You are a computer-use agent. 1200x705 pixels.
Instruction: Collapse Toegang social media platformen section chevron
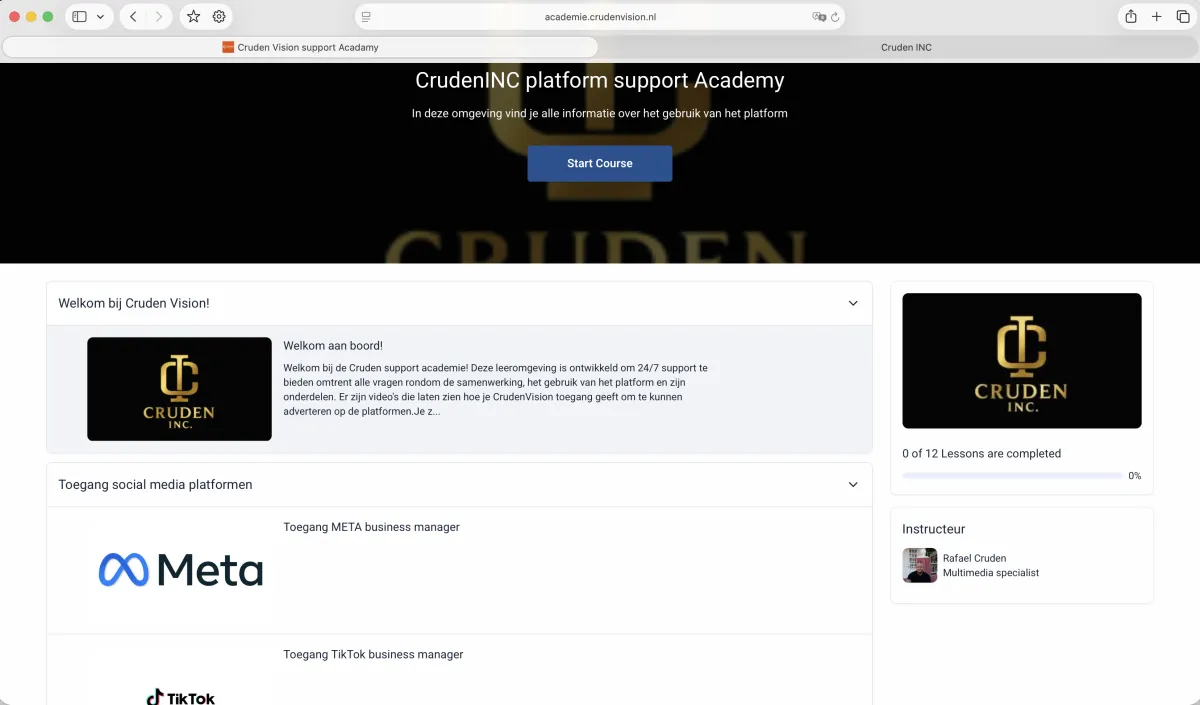[853, 484]
